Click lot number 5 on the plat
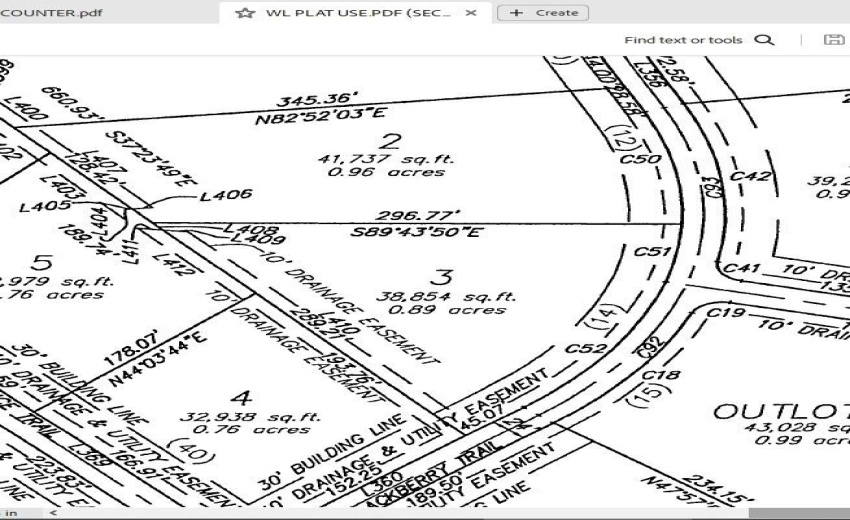The image size is (850, 520). [41, 263]
